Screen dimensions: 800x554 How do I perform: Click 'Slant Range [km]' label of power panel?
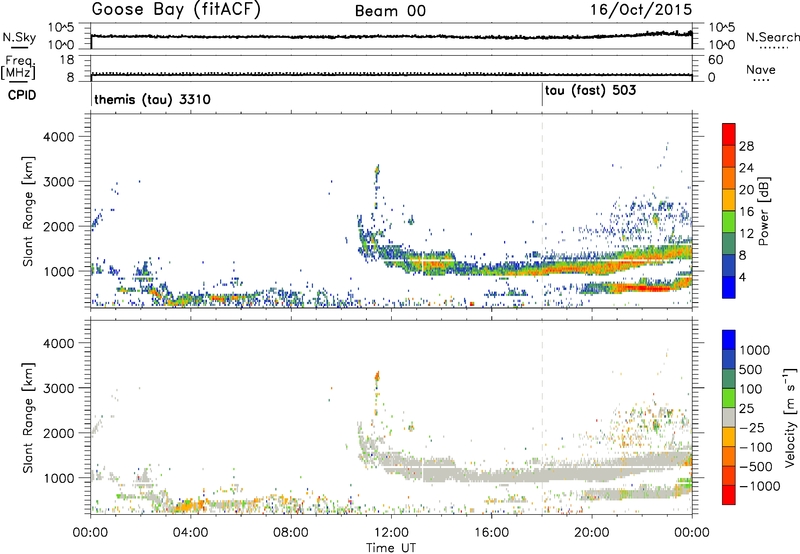coord(28,211)
